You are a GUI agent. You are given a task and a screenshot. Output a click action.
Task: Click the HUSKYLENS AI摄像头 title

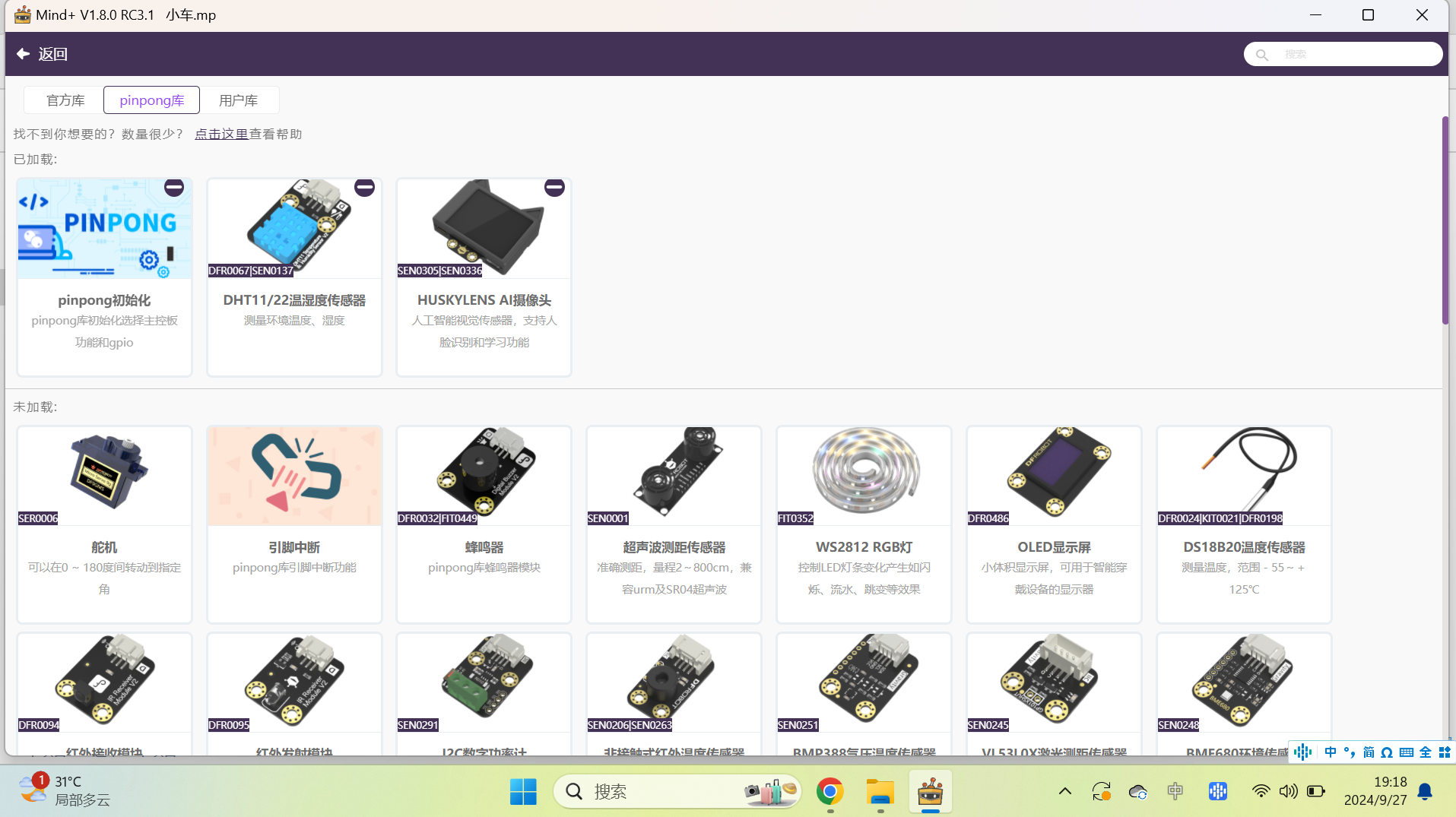click(x=484, y=300)
